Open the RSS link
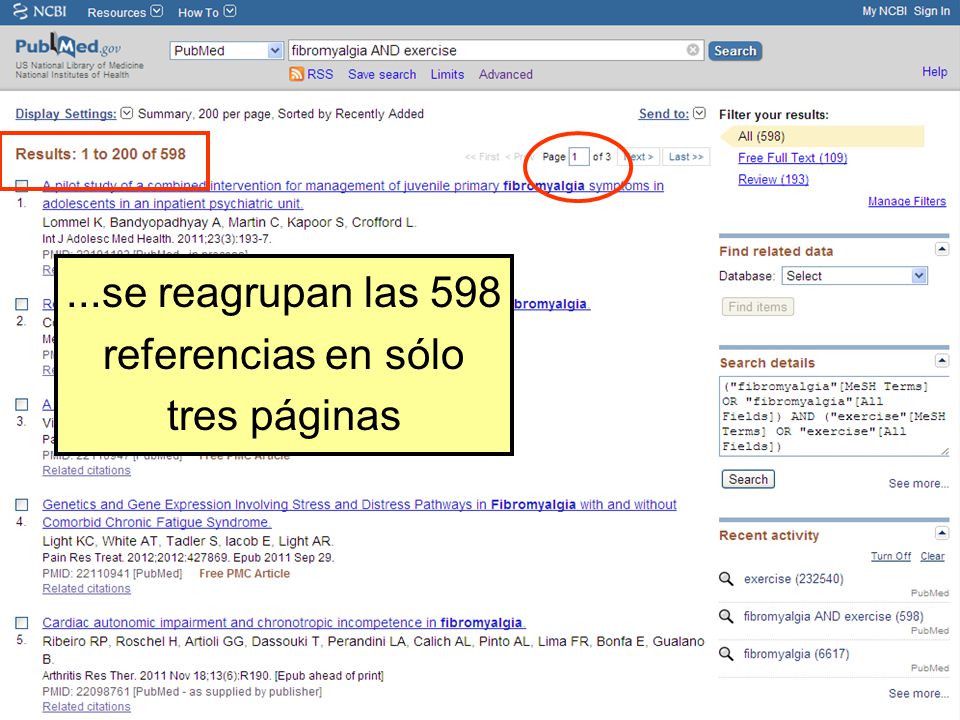The width and height of the screenshot is (960, 720). pyautogui.click(x=320, y=74)
